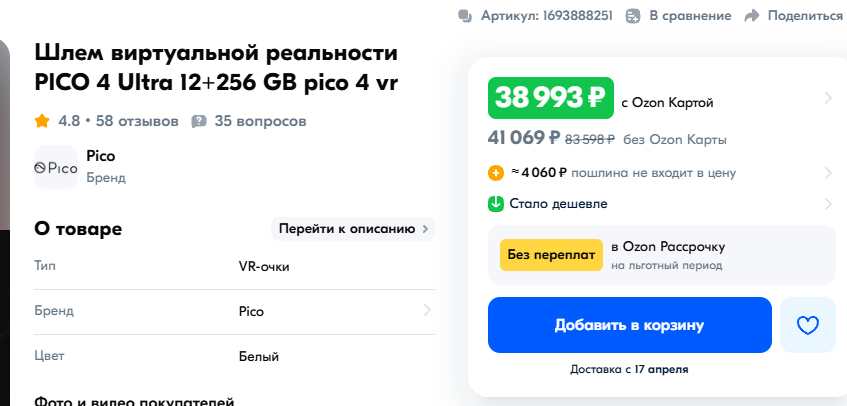Expand the Ozon Card price chevron
Image resolution: width=847 pixels, height=406 pixels.
tap(828, 98)
